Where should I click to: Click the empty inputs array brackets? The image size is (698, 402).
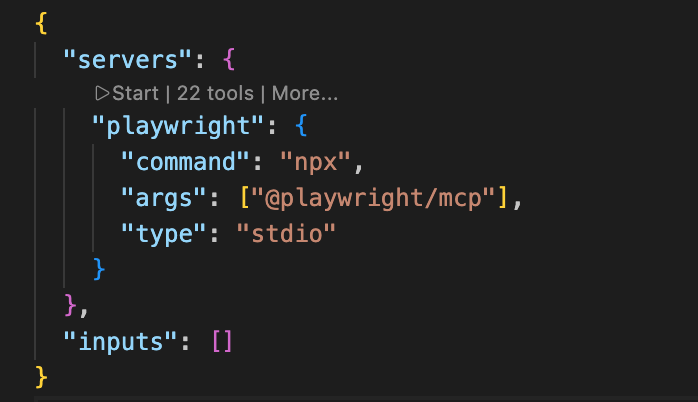pos(222,341)
